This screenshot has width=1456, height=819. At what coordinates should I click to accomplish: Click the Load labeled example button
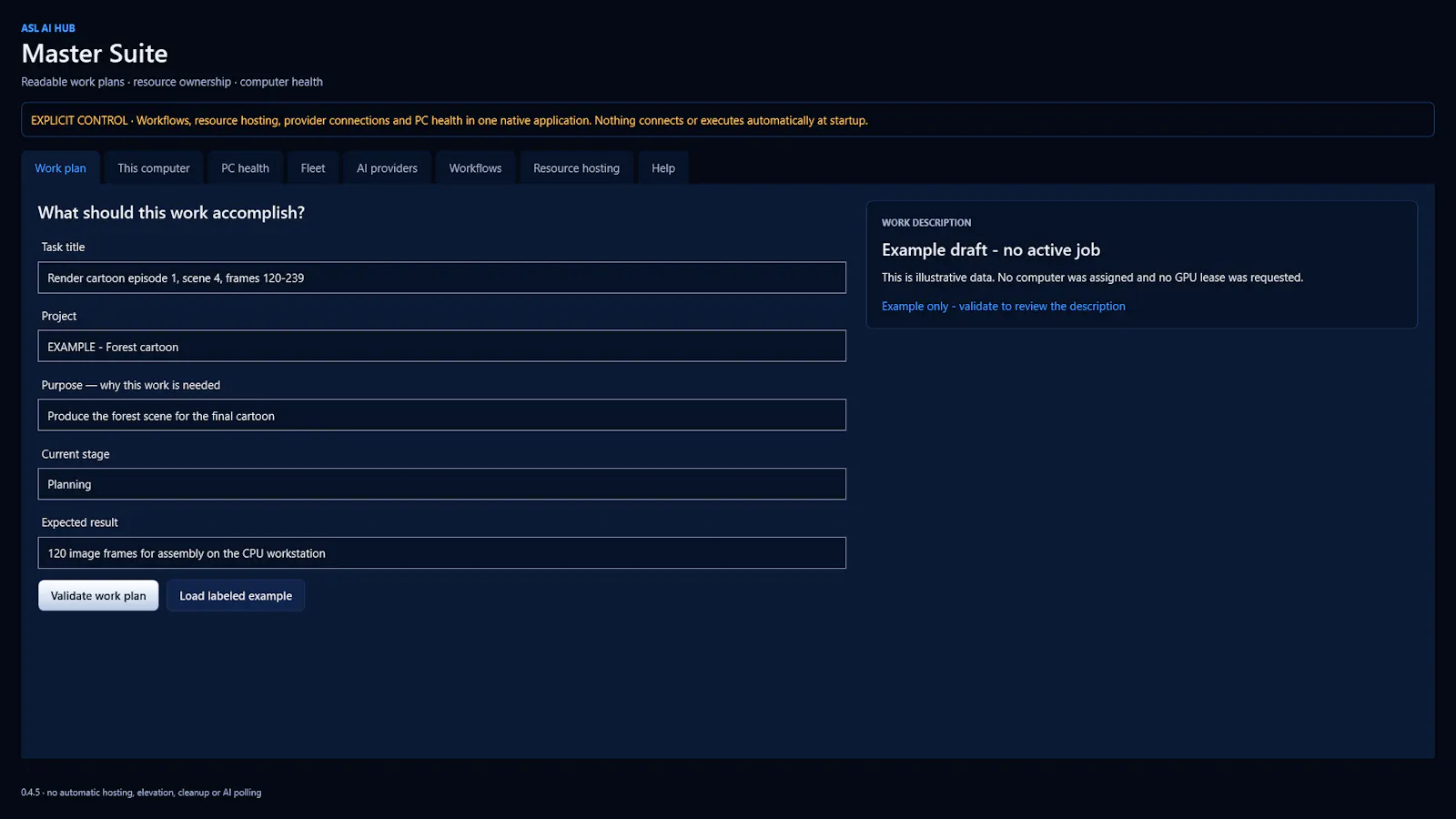(x=236, y=596)
